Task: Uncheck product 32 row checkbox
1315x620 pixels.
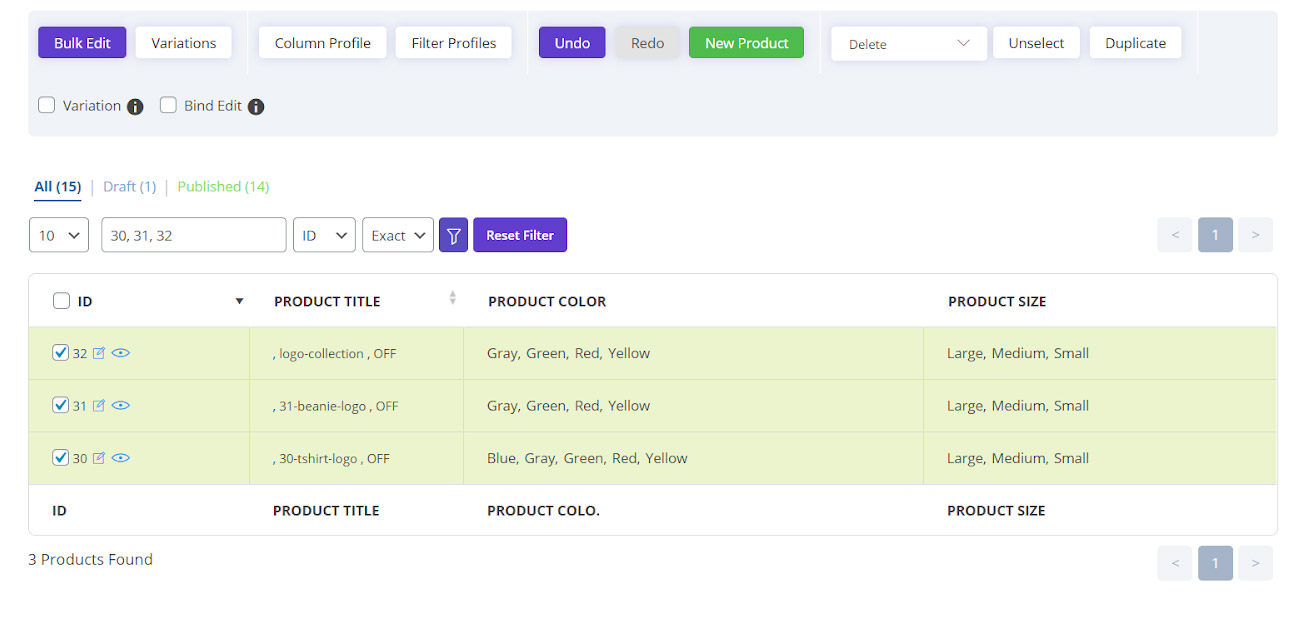Action: coord(61,352)
